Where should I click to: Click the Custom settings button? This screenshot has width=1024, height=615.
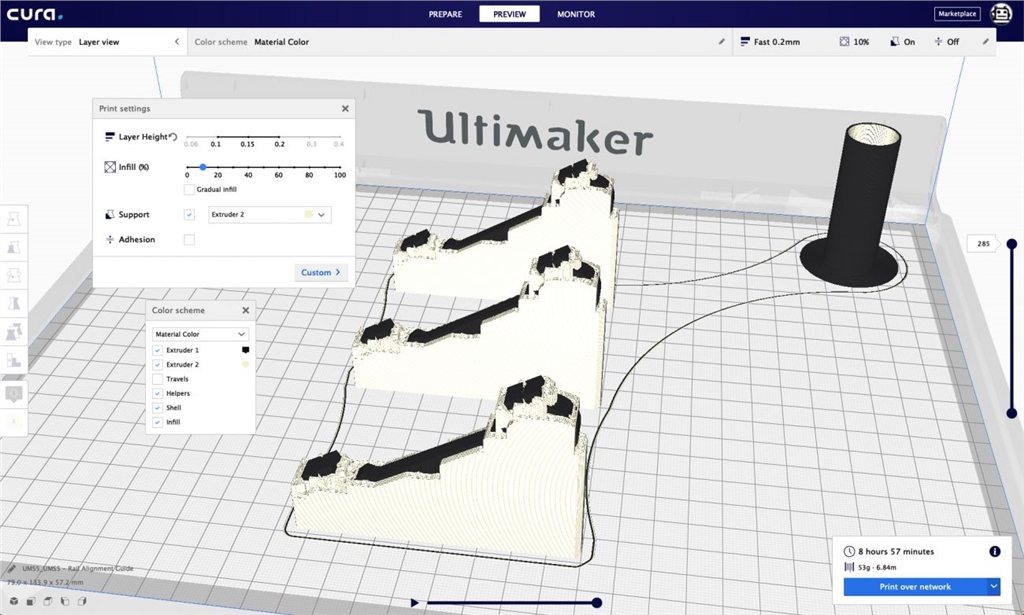(x=320, y=272)
